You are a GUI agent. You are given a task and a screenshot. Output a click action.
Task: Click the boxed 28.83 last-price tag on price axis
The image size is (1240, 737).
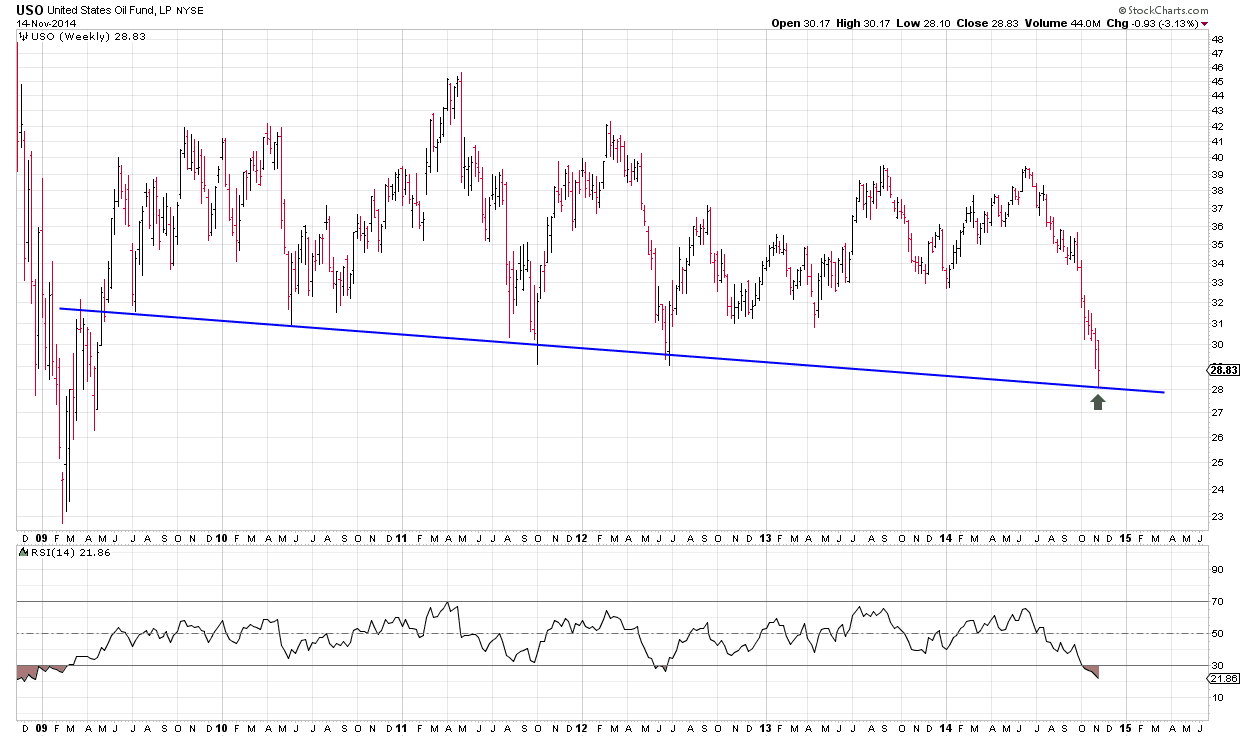pyautogui.click(x=1222, y=370)
